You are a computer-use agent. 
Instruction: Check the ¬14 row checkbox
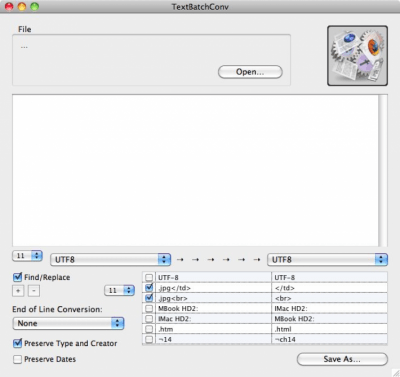[149, 339]
